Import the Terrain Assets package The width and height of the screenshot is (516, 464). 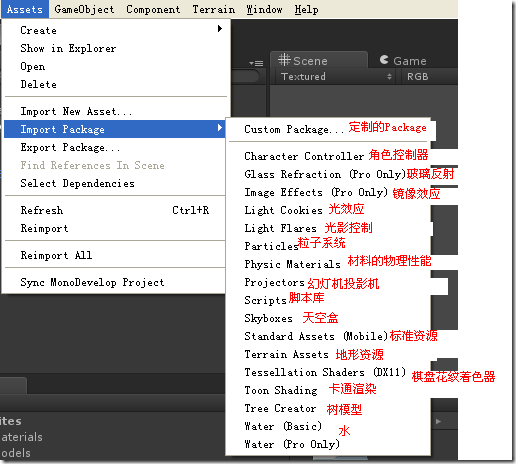(328, 354)
